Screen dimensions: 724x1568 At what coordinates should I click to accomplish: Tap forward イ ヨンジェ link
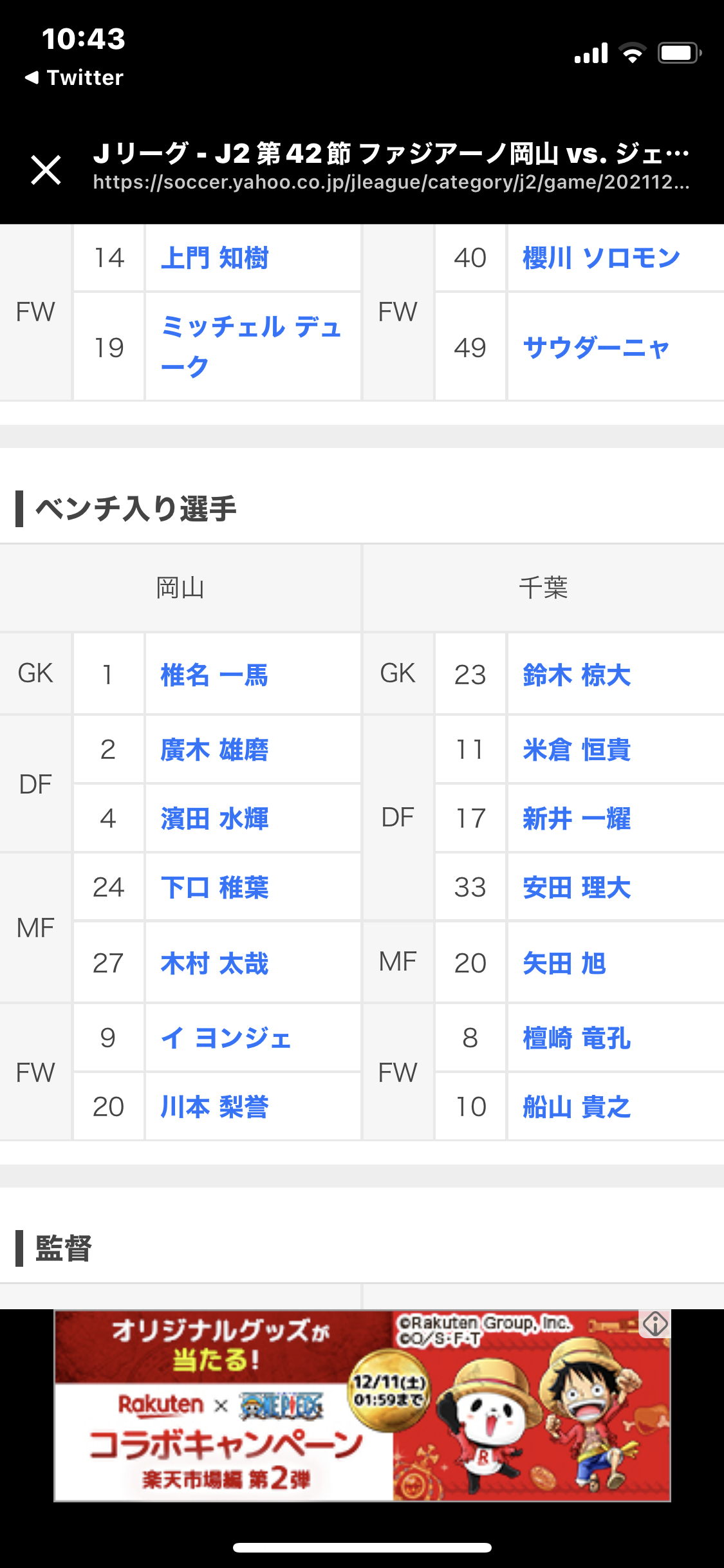tap(226, 1038)
